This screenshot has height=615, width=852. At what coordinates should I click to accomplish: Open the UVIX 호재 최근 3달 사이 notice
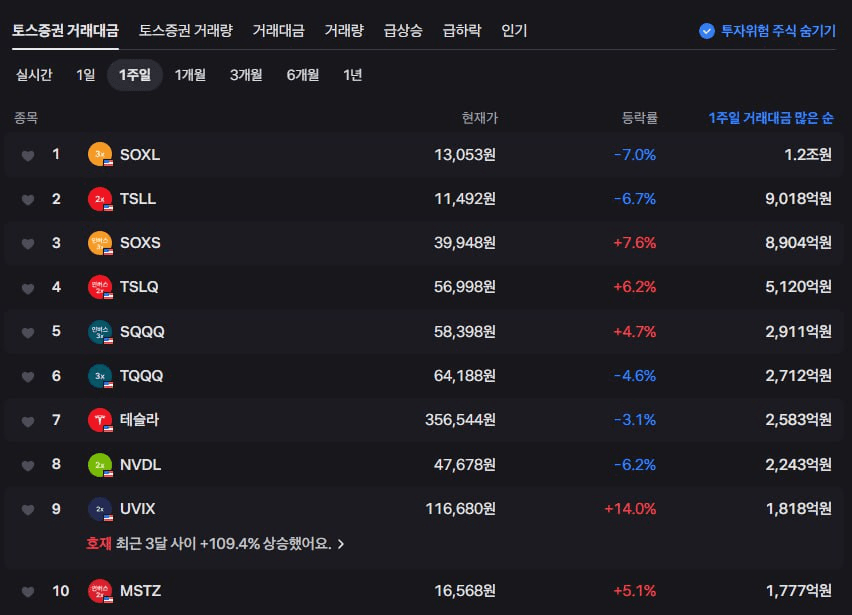point(215,543)
